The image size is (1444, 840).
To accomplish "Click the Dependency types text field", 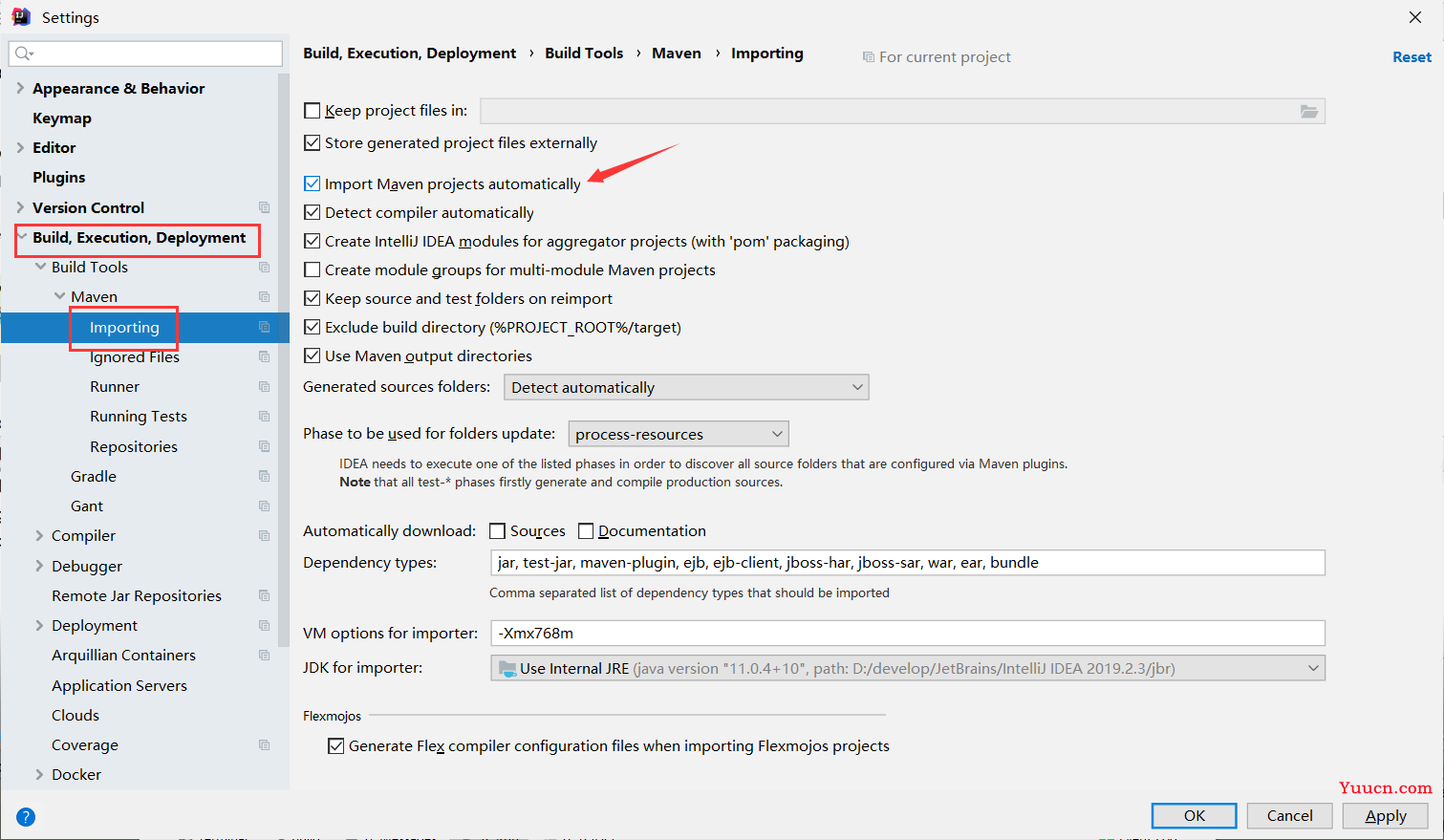I will (908, 563).
